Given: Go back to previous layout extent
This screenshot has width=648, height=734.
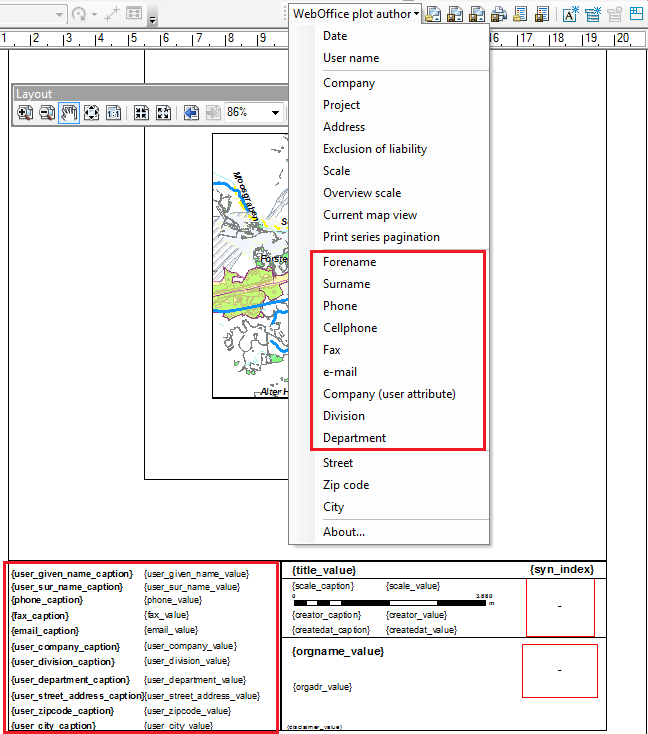Looking at the screenshot, I should (x=191, y=113).
